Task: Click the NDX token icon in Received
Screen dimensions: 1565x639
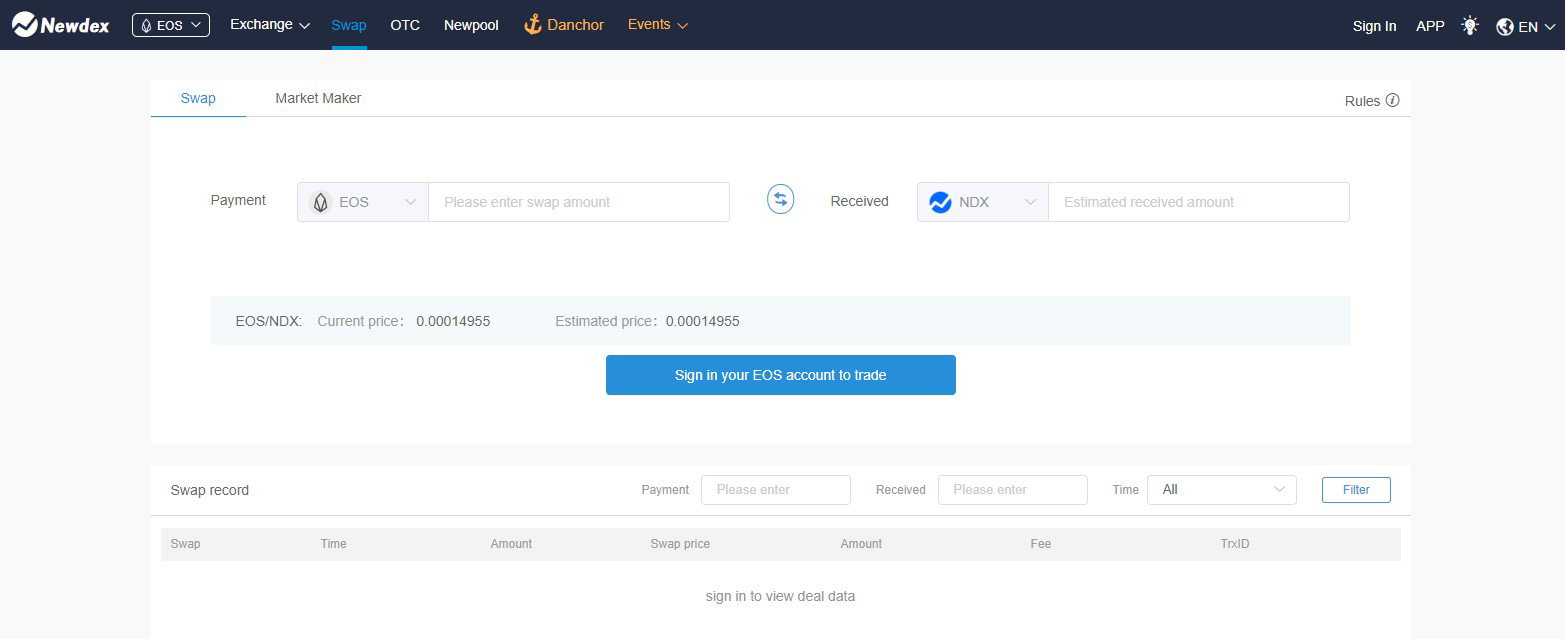Action: pos(940,202)
